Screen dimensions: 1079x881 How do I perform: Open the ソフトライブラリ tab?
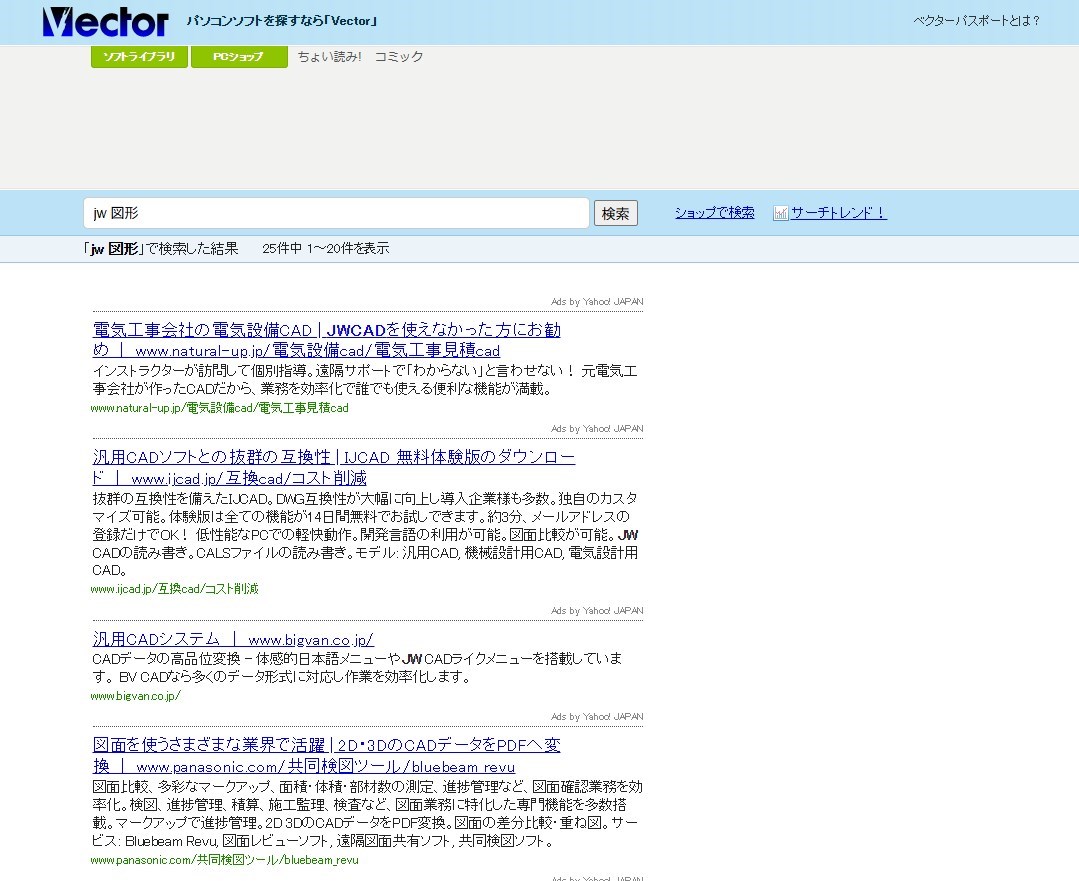pyautogui.click(x=139, y=56)
